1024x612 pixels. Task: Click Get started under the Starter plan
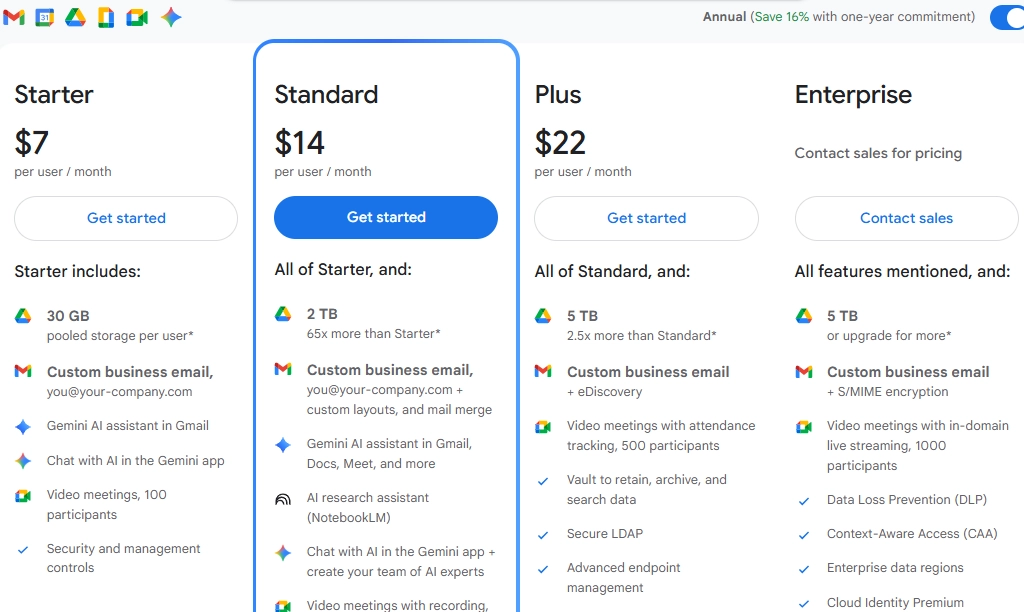(x=125, y=218)
